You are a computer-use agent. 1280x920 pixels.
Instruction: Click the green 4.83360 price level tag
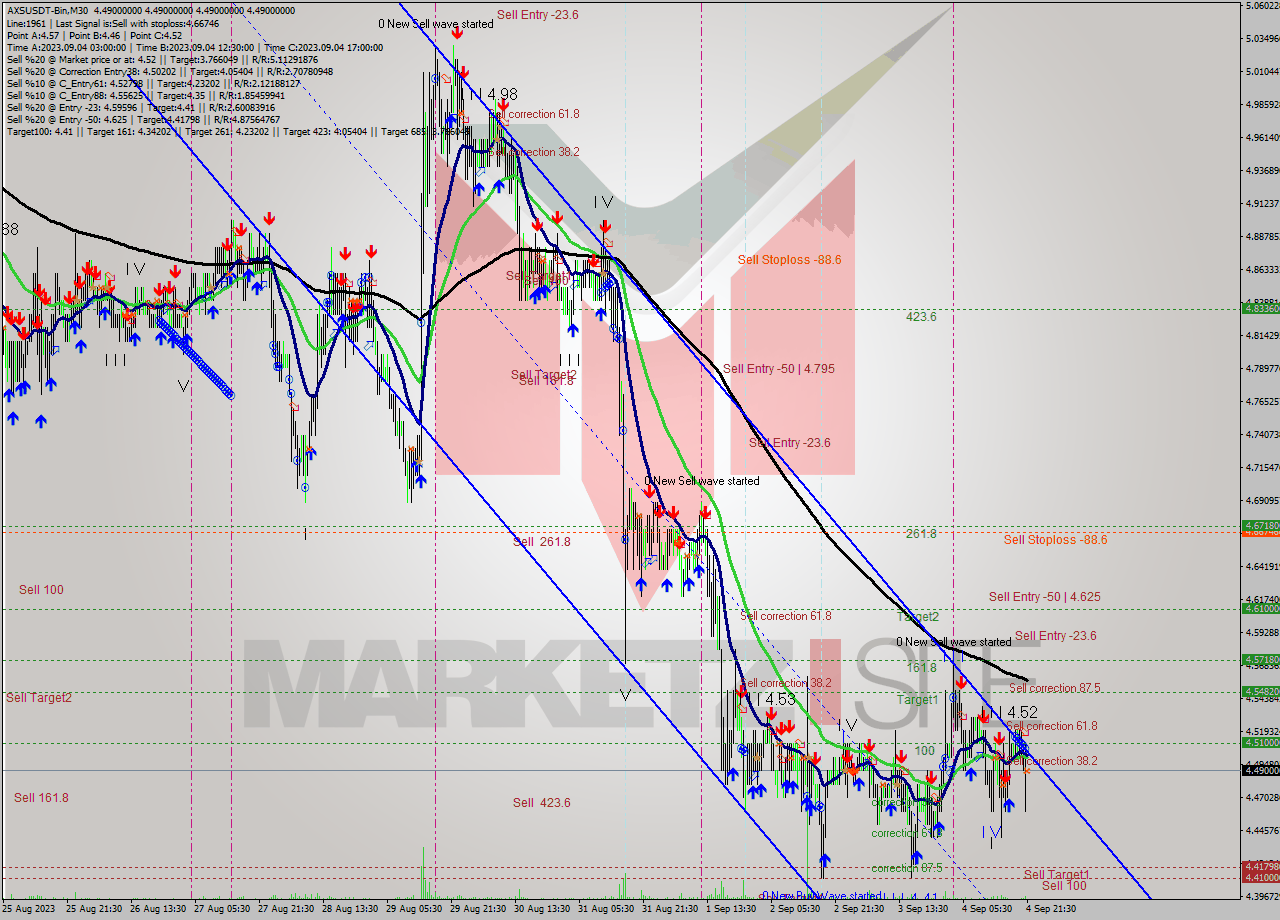click(x=1260, y=308)
